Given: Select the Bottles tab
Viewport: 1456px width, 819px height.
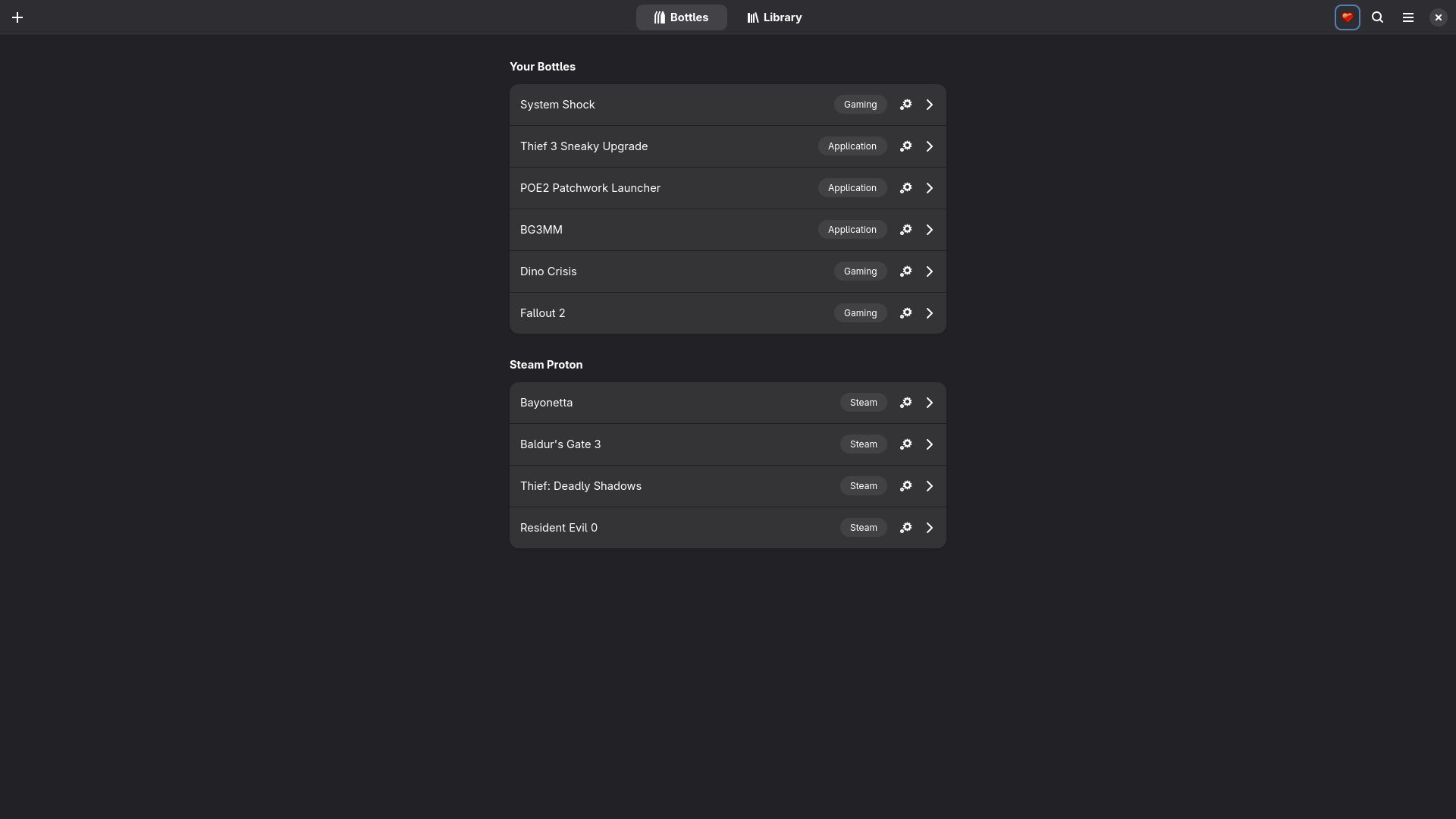Looking at the screenshot, I should click(x=681, y=17).
